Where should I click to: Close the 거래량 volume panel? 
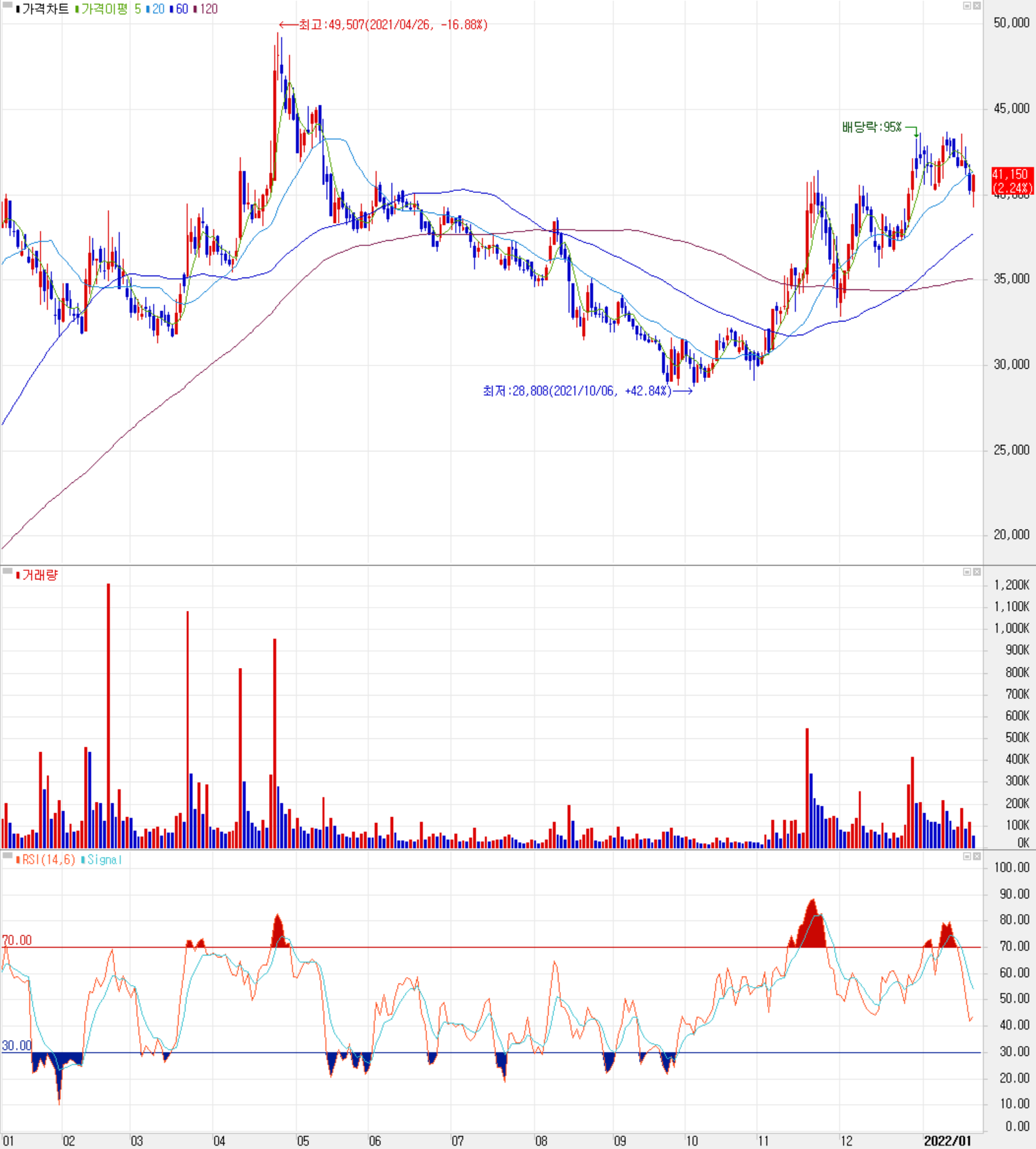coord(977,572)
